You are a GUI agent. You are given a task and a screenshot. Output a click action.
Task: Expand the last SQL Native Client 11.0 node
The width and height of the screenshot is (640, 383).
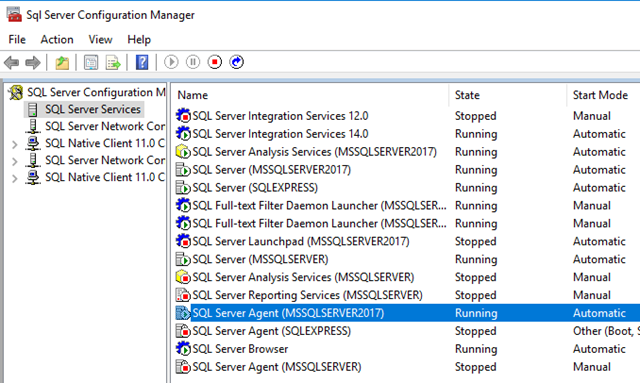tap(15, 178)
